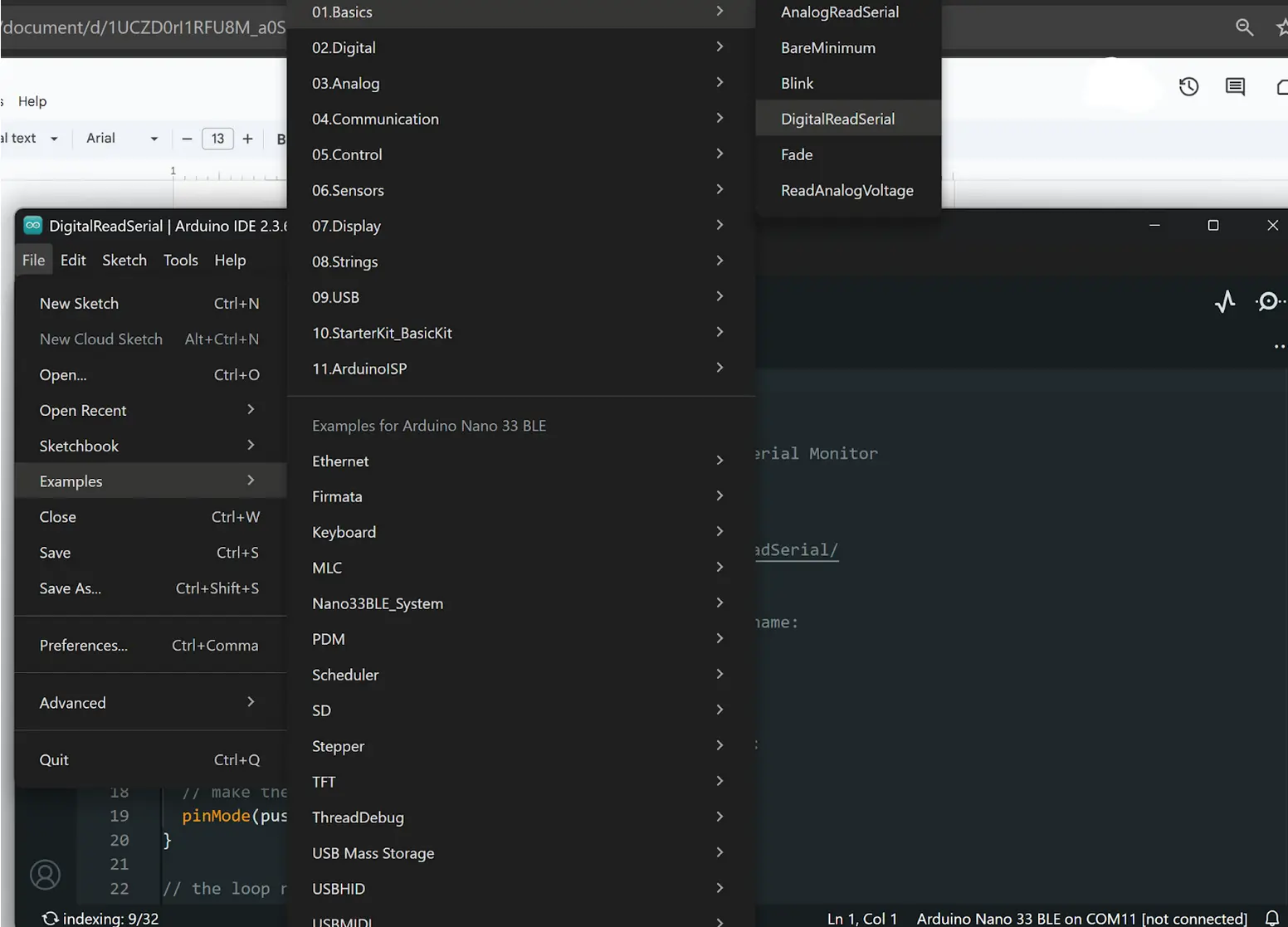Click the notifications bell in status bar
Image resolution: width=1288 pixels, height=927 pixels.
(1271, 918)
